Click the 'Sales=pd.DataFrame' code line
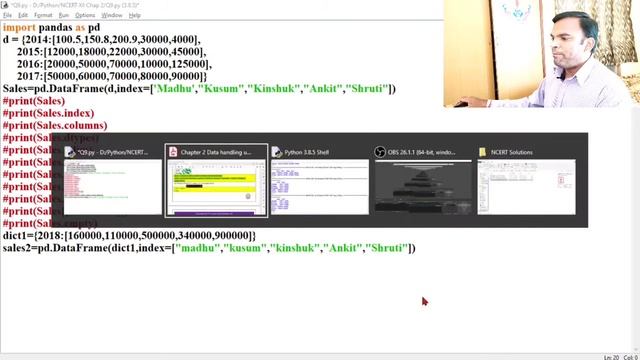The height and width of the screenshot is (360, 640). coord(199,89)
